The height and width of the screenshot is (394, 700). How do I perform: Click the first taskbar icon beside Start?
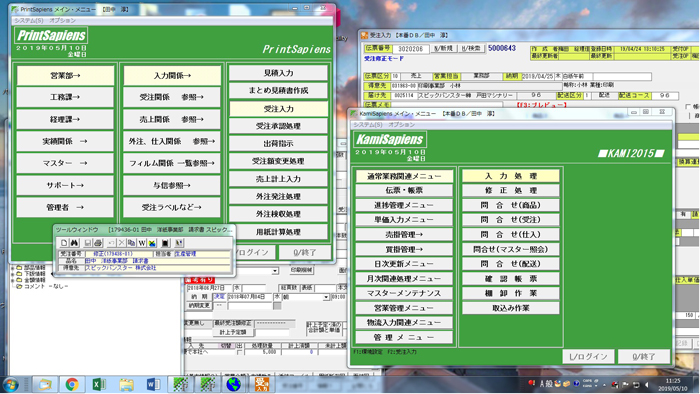[45, 384]
